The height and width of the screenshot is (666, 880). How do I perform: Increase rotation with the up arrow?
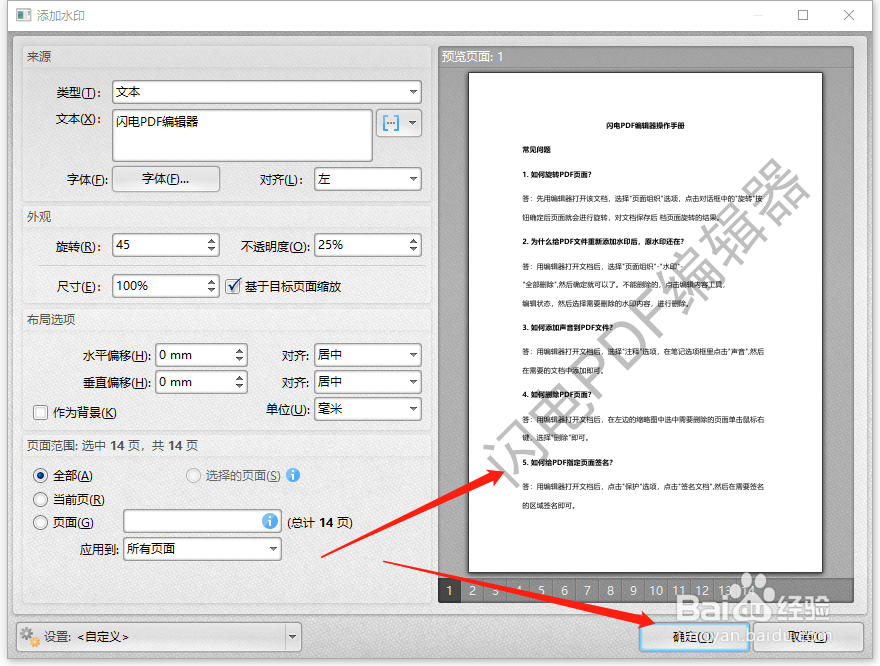coord(211,241)
